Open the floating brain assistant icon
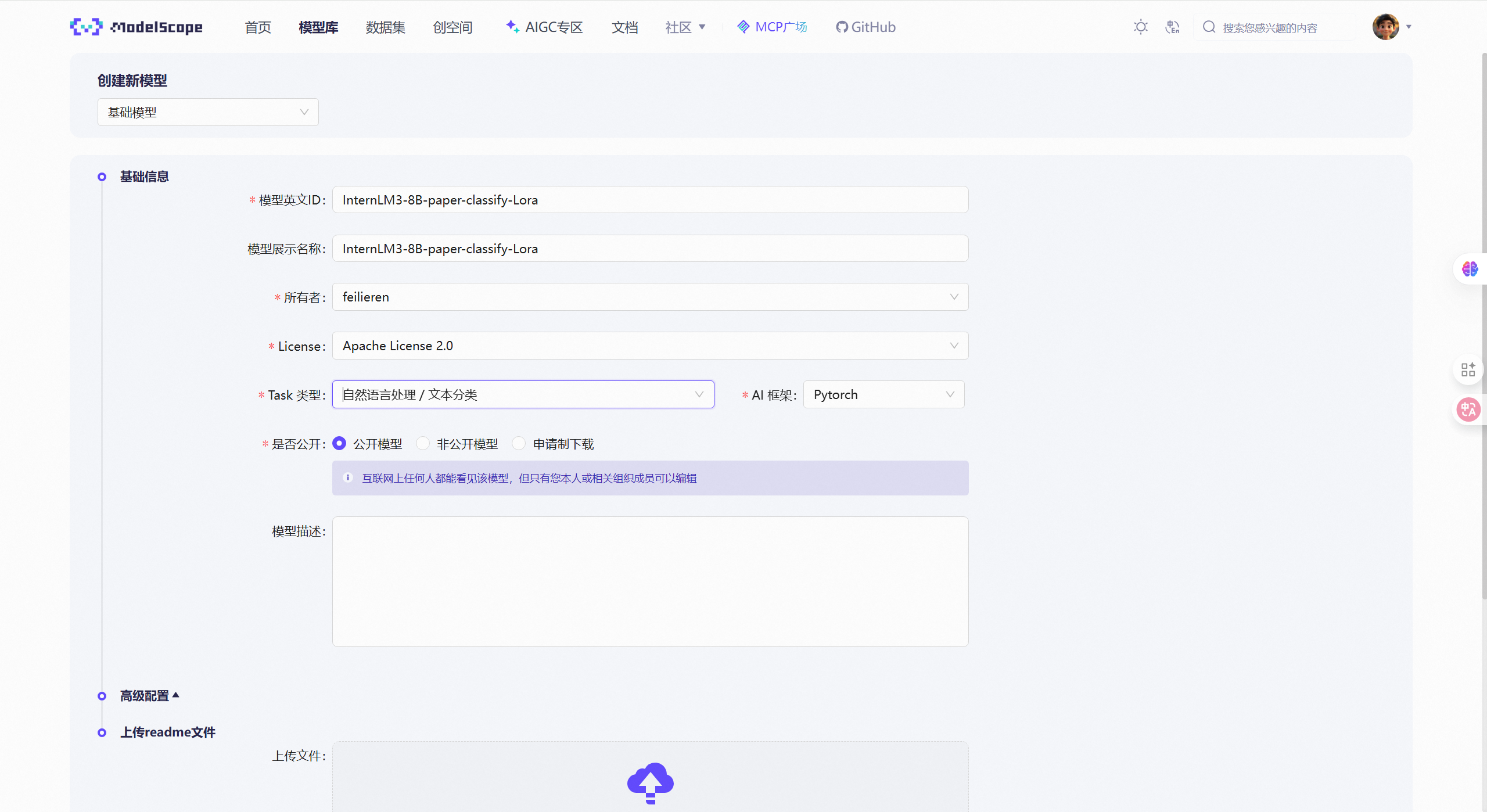This screenshot has width=1487, height=812. pyautogui.click(x=1470, y=269)
